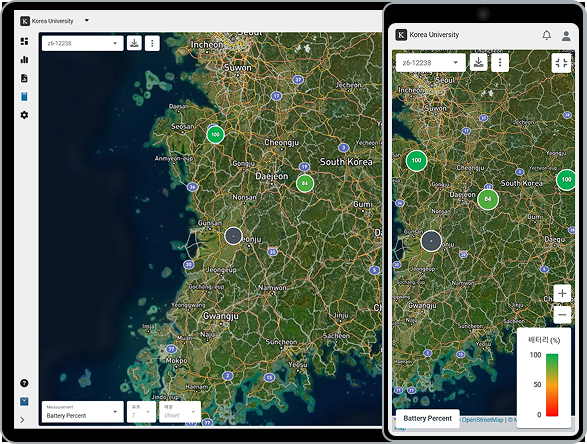
Task: Click the Gwangju label on tablet map
Action: 220,316
